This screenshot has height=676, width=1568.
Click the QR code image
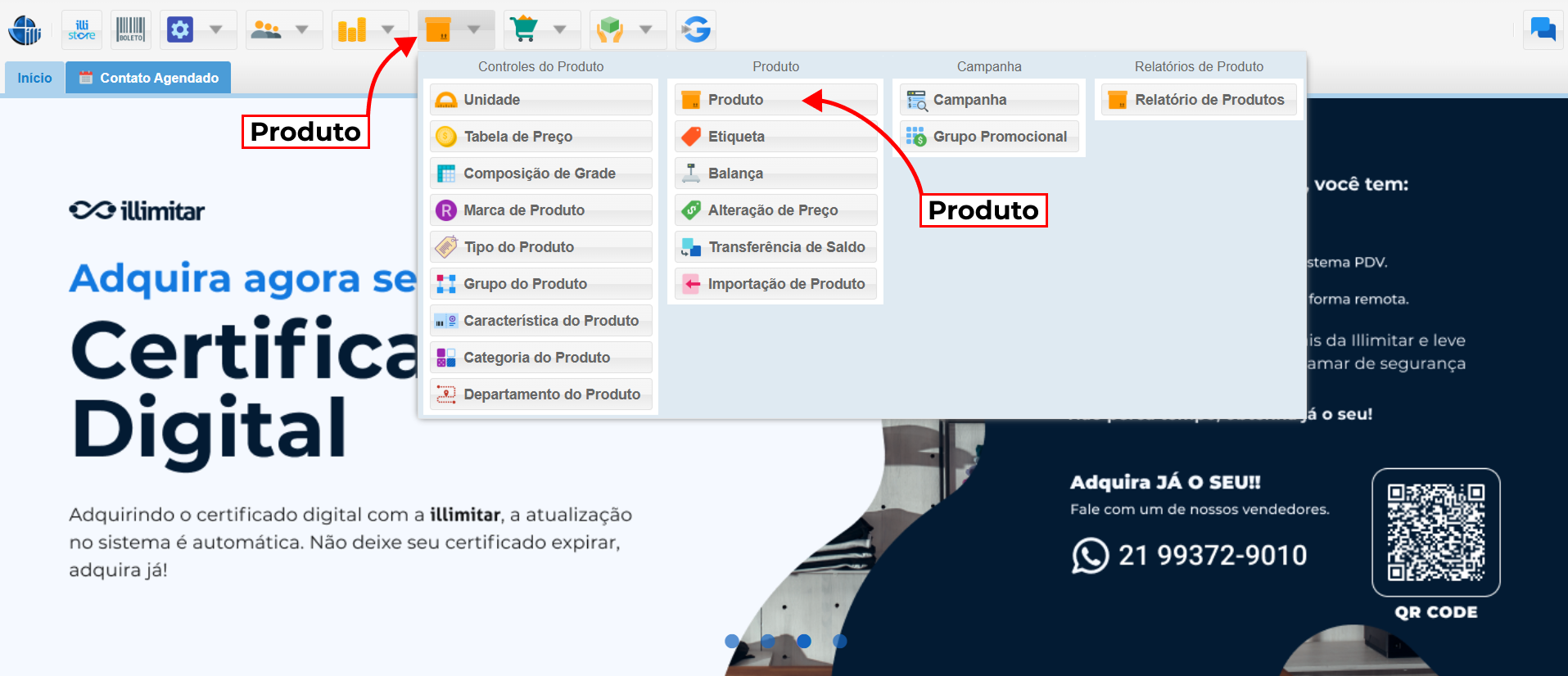1435,532
